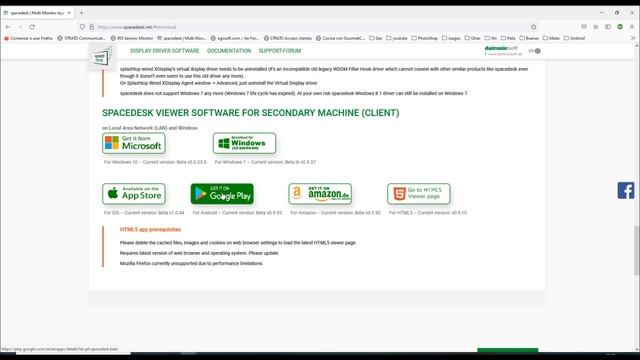Open IRIS Seismic Monitor bookmark

(x=132, y=38)
